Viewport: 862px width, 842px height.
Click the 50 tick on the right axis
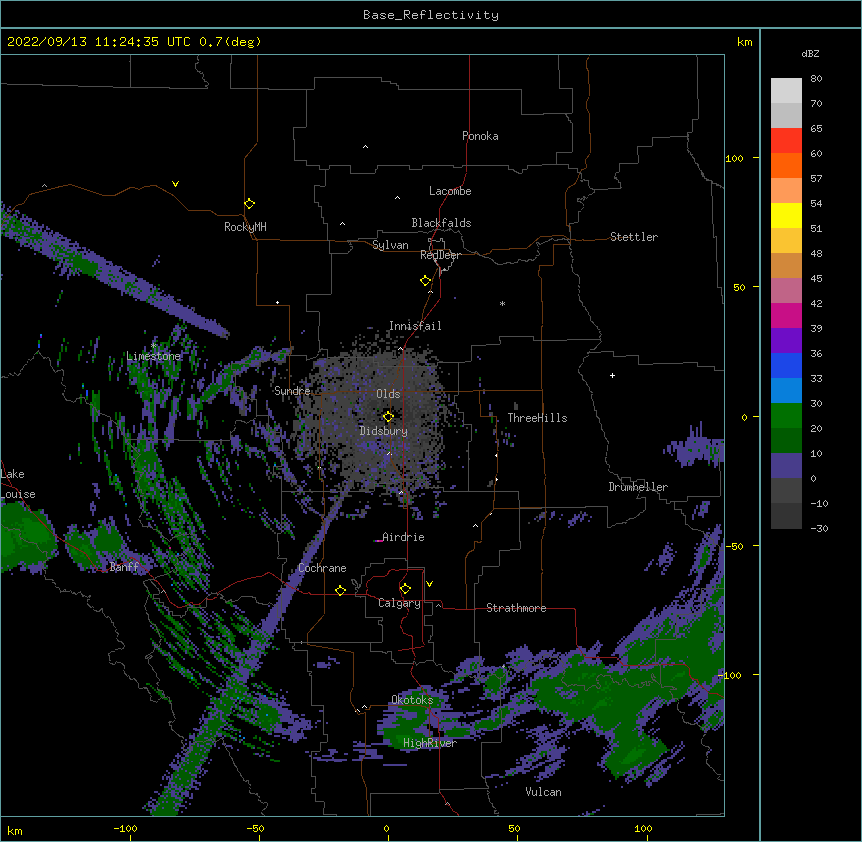click(739, 287)
